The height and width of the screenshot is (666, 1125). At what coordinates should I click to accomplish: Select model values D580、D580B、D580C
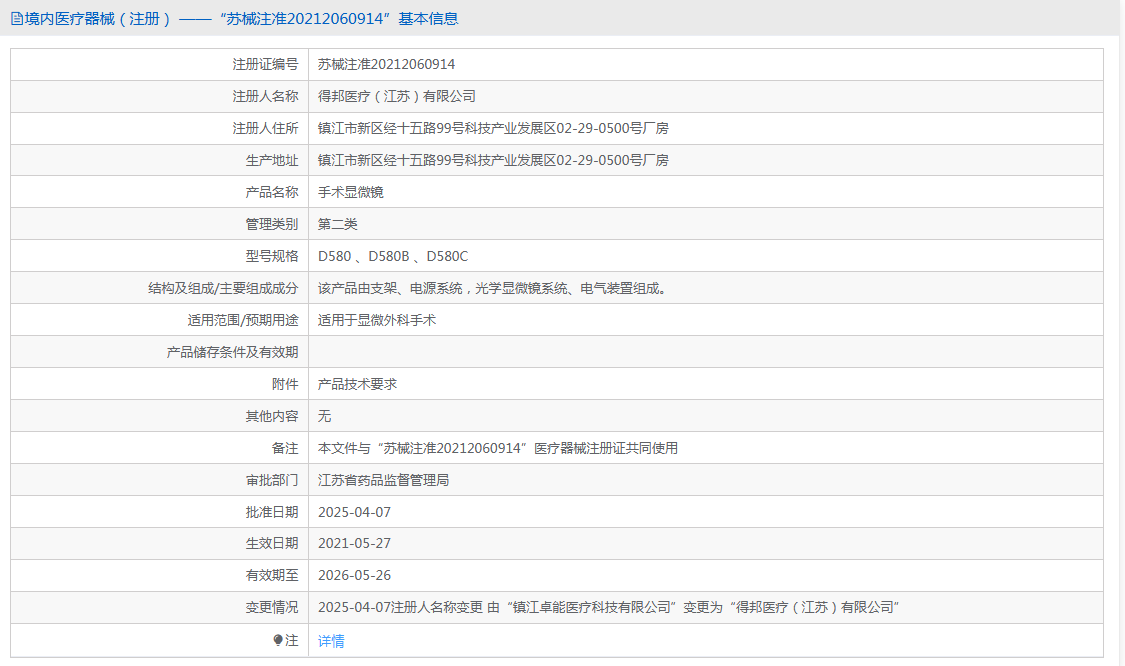coord(392,256)
